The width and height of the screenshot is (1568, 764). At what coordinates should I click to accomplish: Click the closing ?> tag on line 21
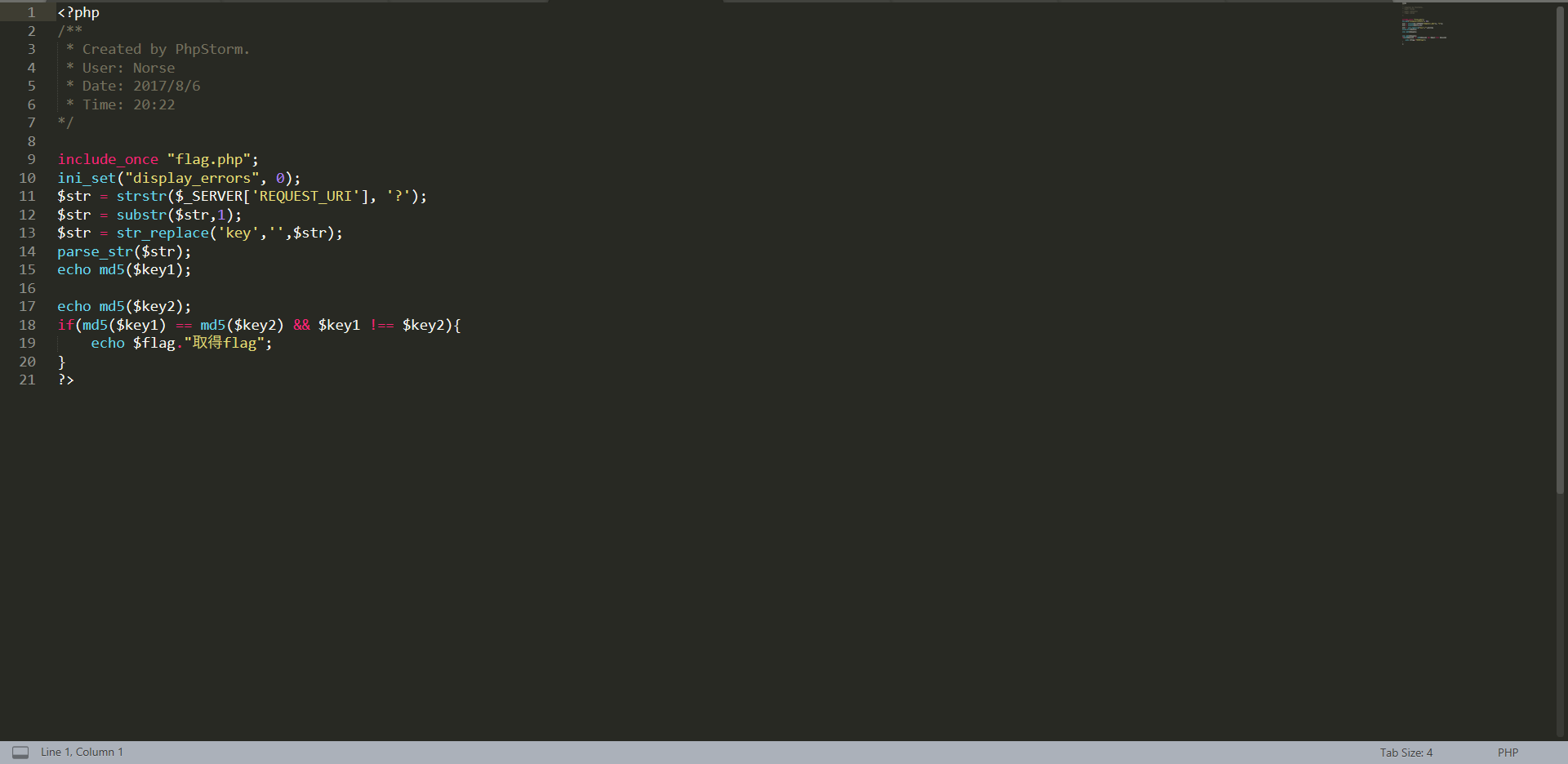(65, 380)
